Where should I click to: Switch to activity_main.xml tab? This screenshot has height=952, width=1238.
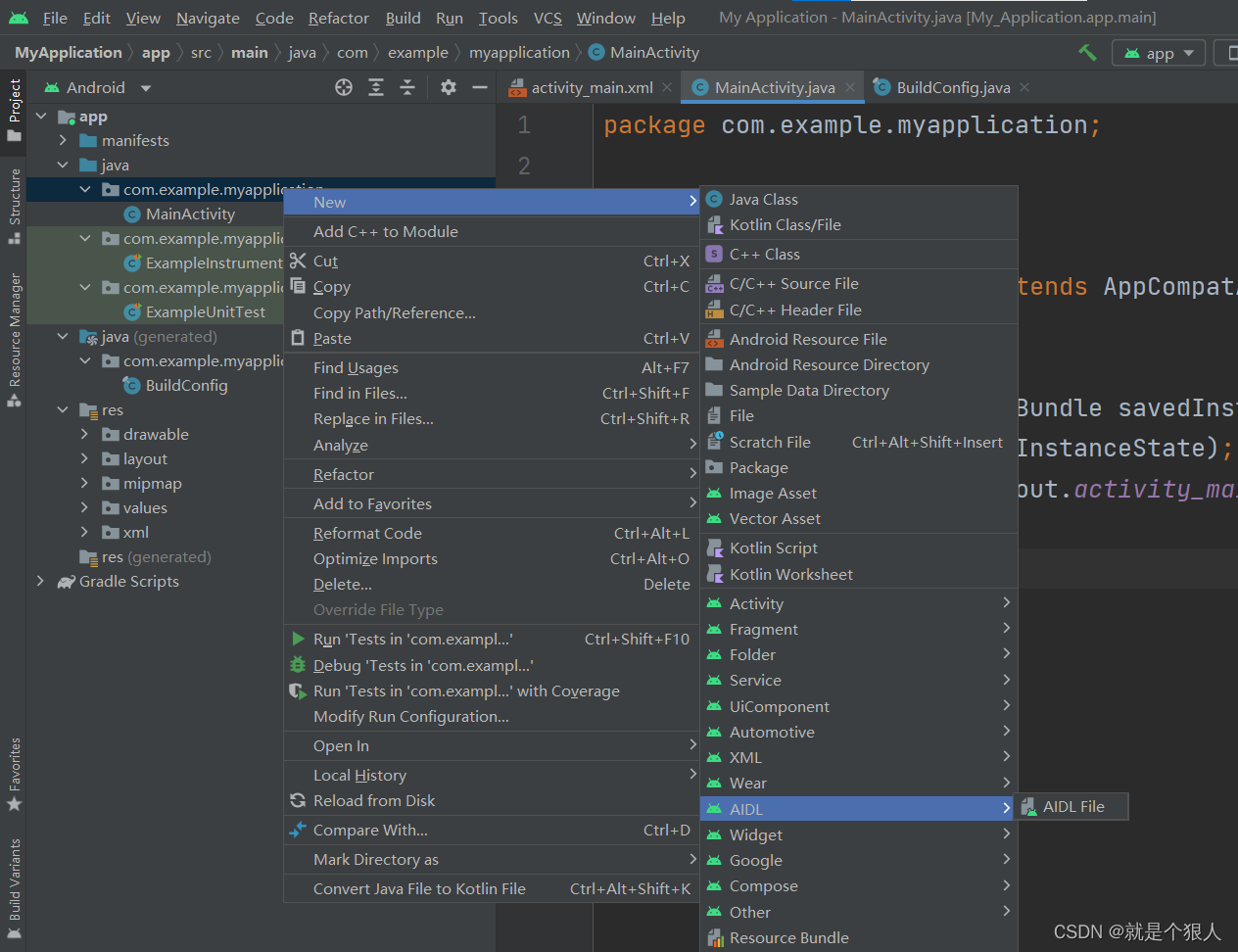[x=592, y=87]
